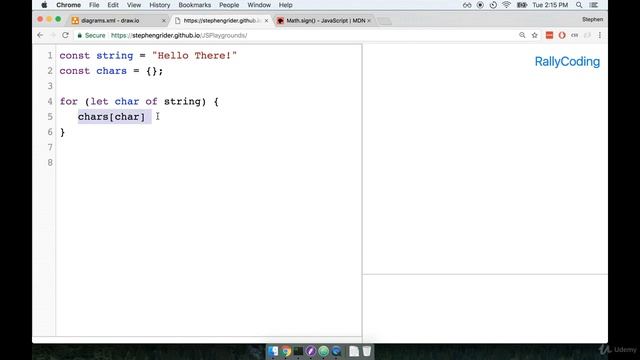Open the File menu
640x360 pixels.
click(x=94, y=5)
